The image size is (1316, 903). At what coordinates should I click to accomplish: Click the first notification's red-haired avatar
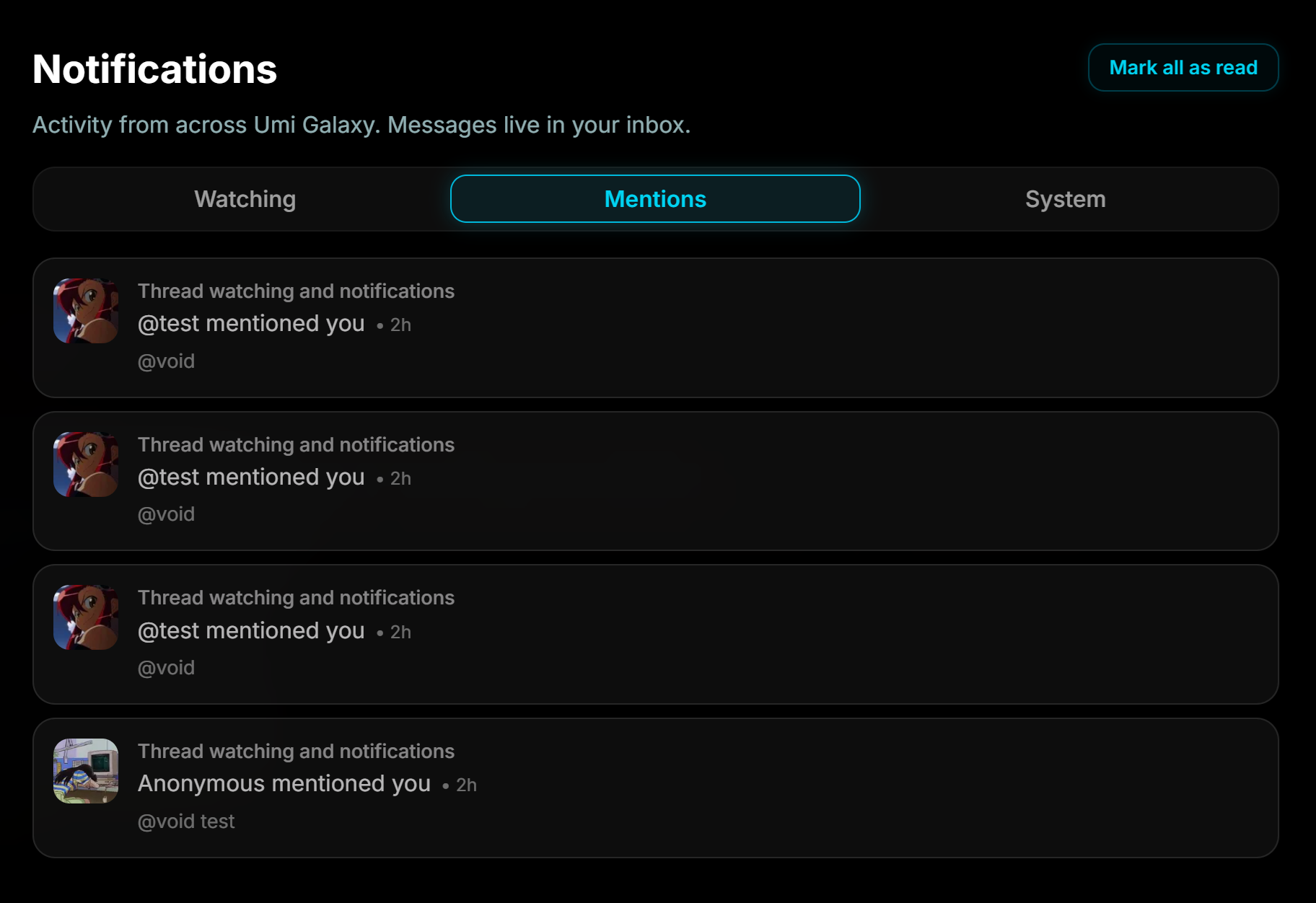(x=86, y=311)
